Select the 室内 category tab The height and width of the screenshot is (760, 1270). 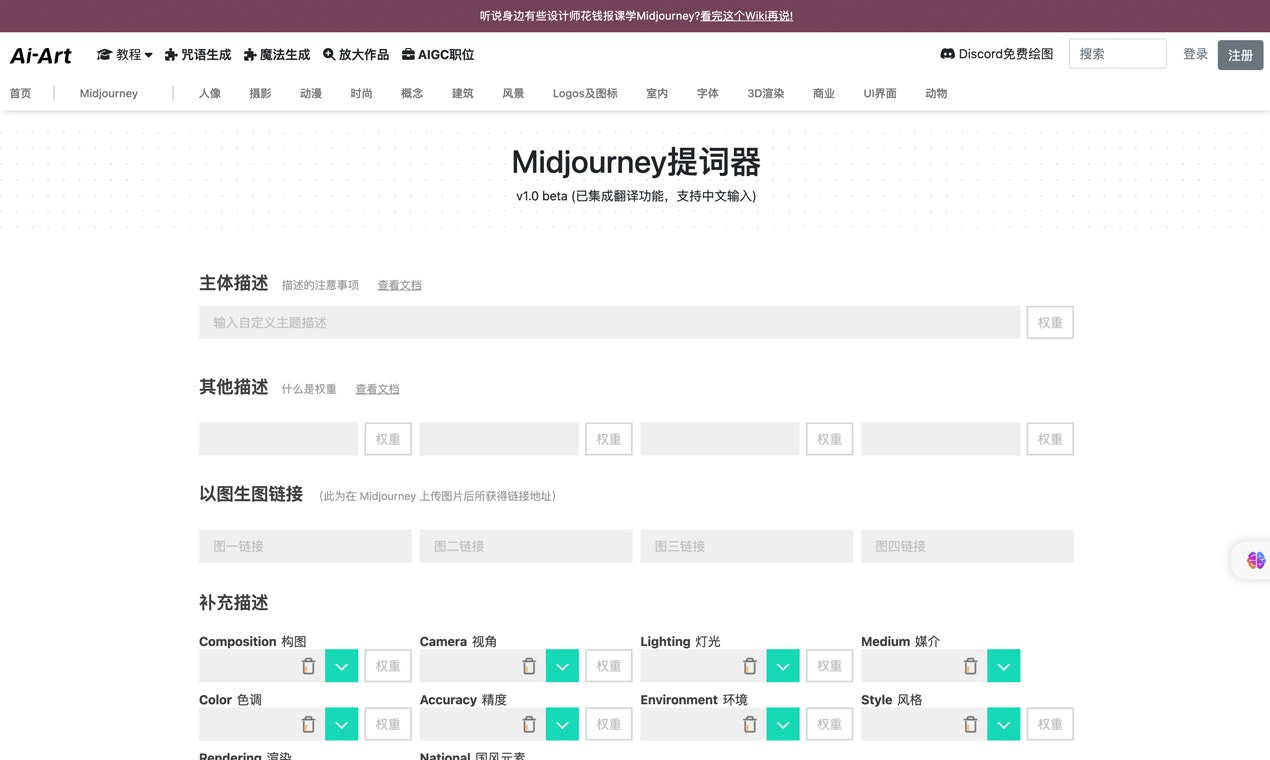tap(657, 93)
